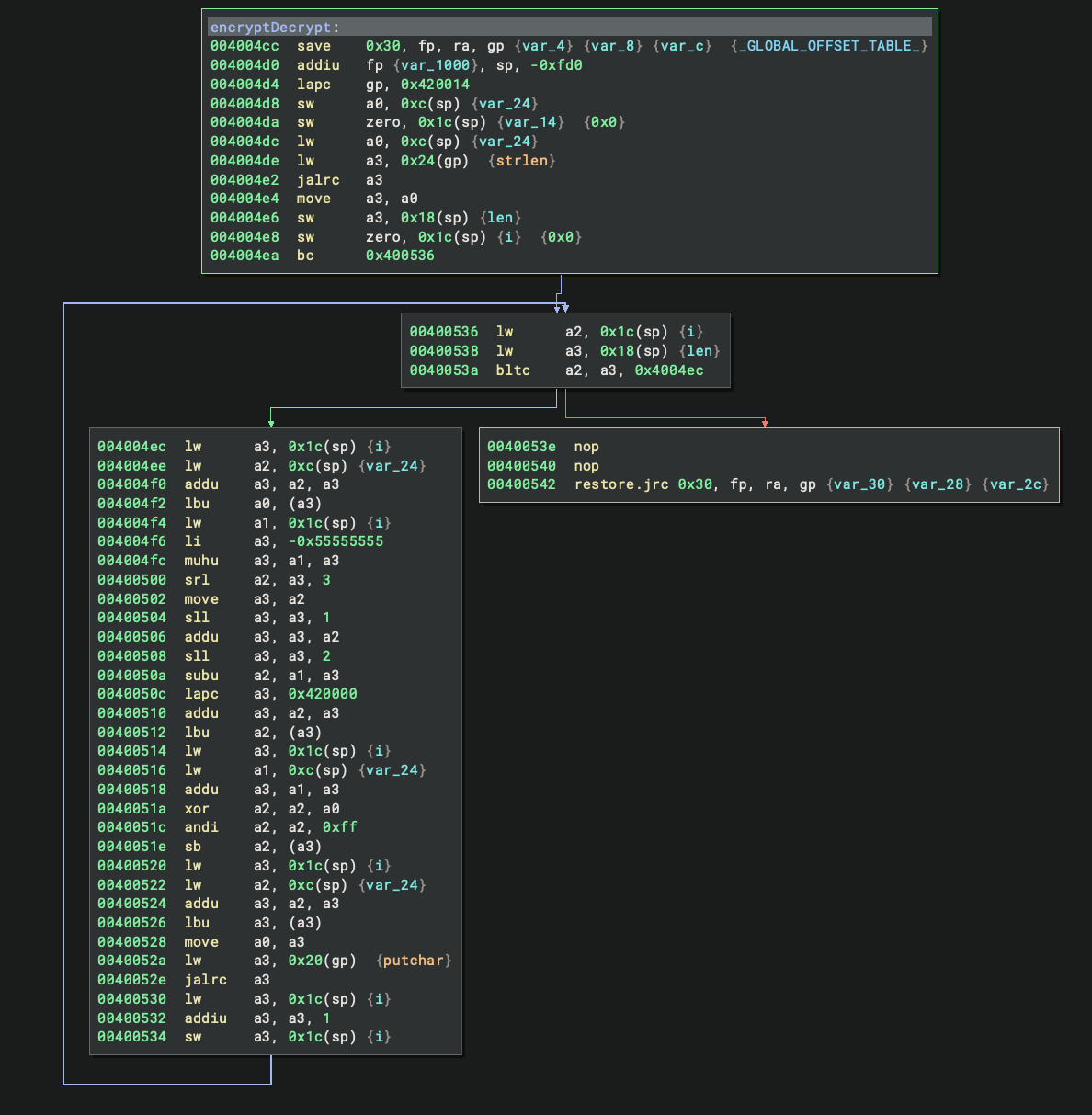Select the xor mnemonic at 0040051a

(197, 809)
